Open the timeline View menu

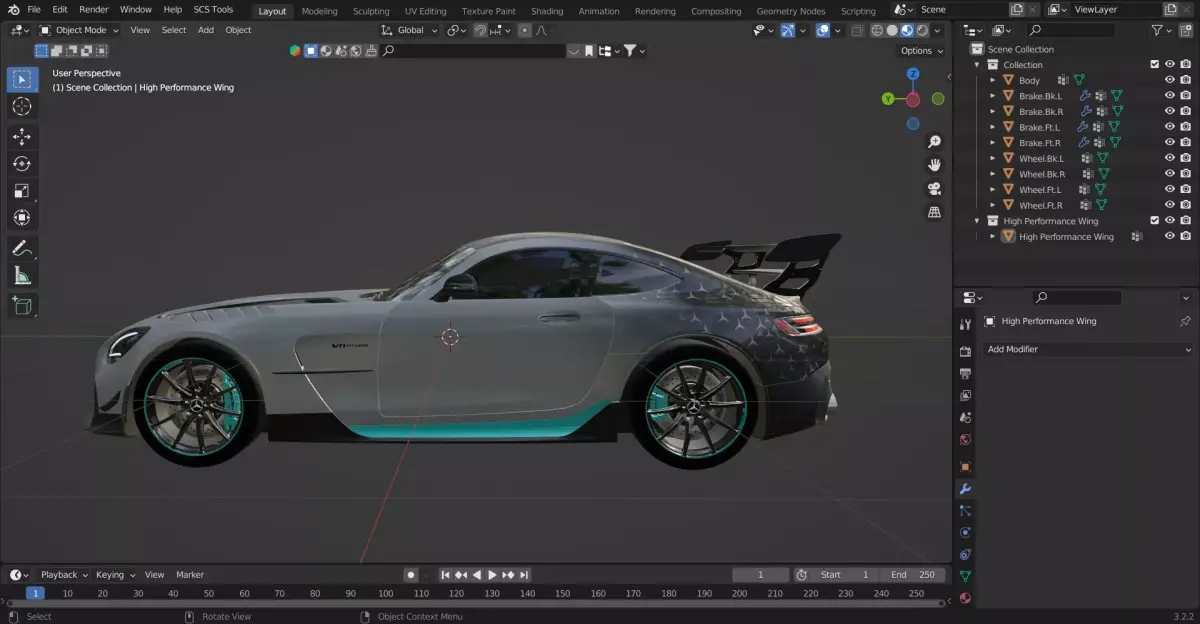[154, 575]
